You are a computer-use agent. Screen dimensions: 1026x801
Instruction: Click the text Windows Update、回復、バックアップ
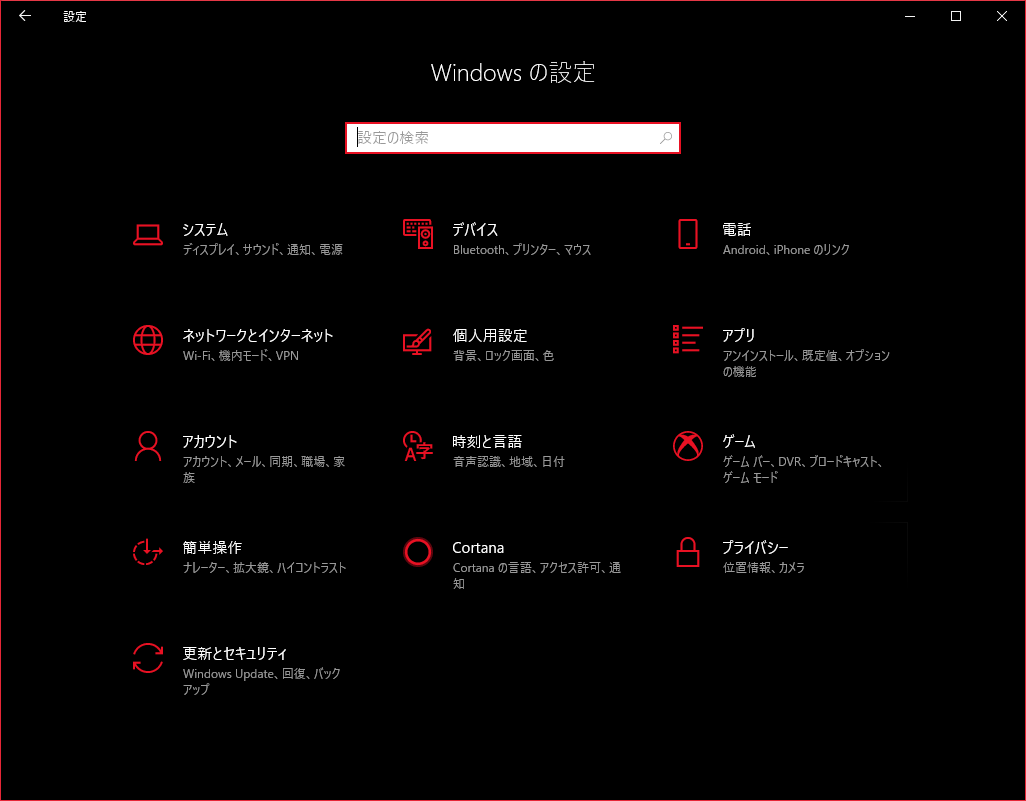262,682
